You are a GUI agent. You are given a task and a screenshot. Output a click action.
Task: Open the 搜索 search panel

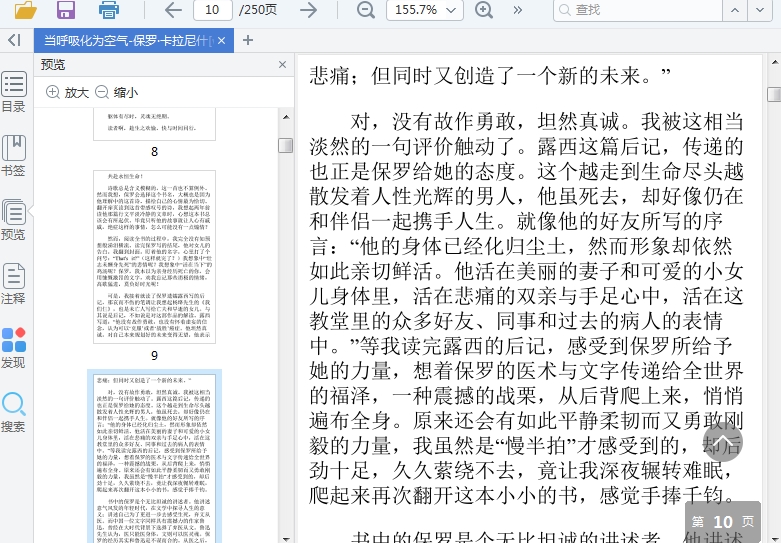pos(13,411)
